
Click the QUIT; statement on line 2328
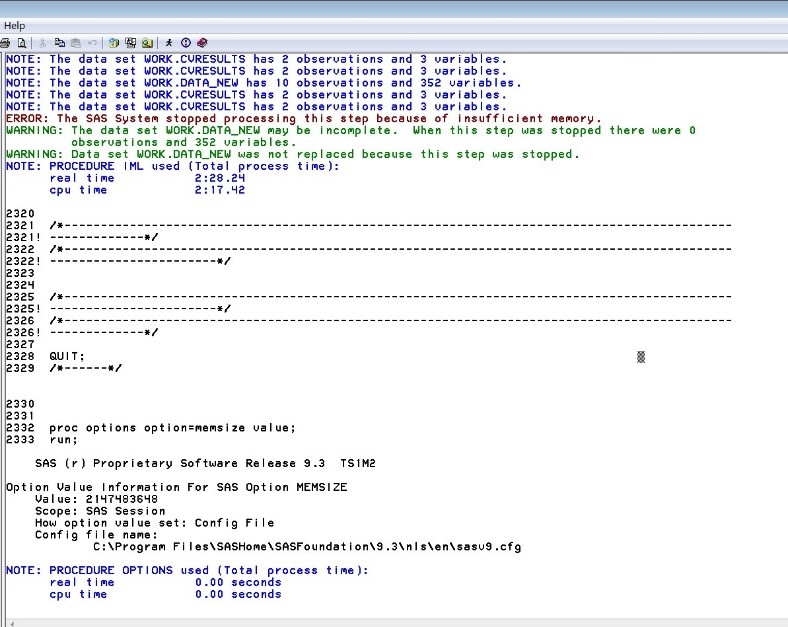point(67,356)
